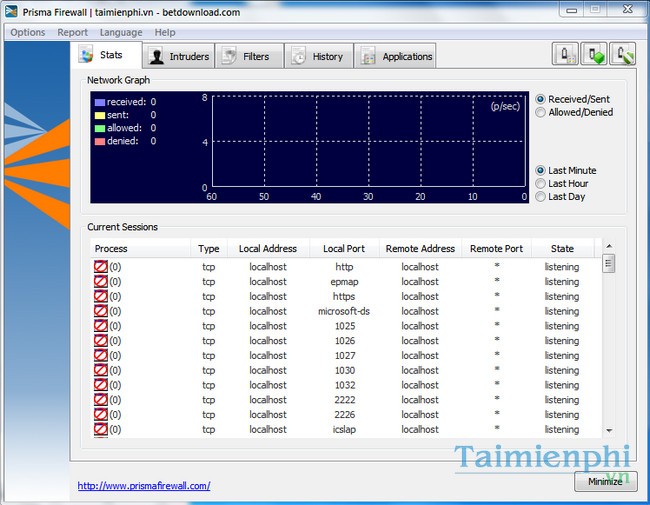Viewport: 650px width, 505px height.
Task: Click the blocked icon in the 2222 row
Action: [x=101, y=400]
